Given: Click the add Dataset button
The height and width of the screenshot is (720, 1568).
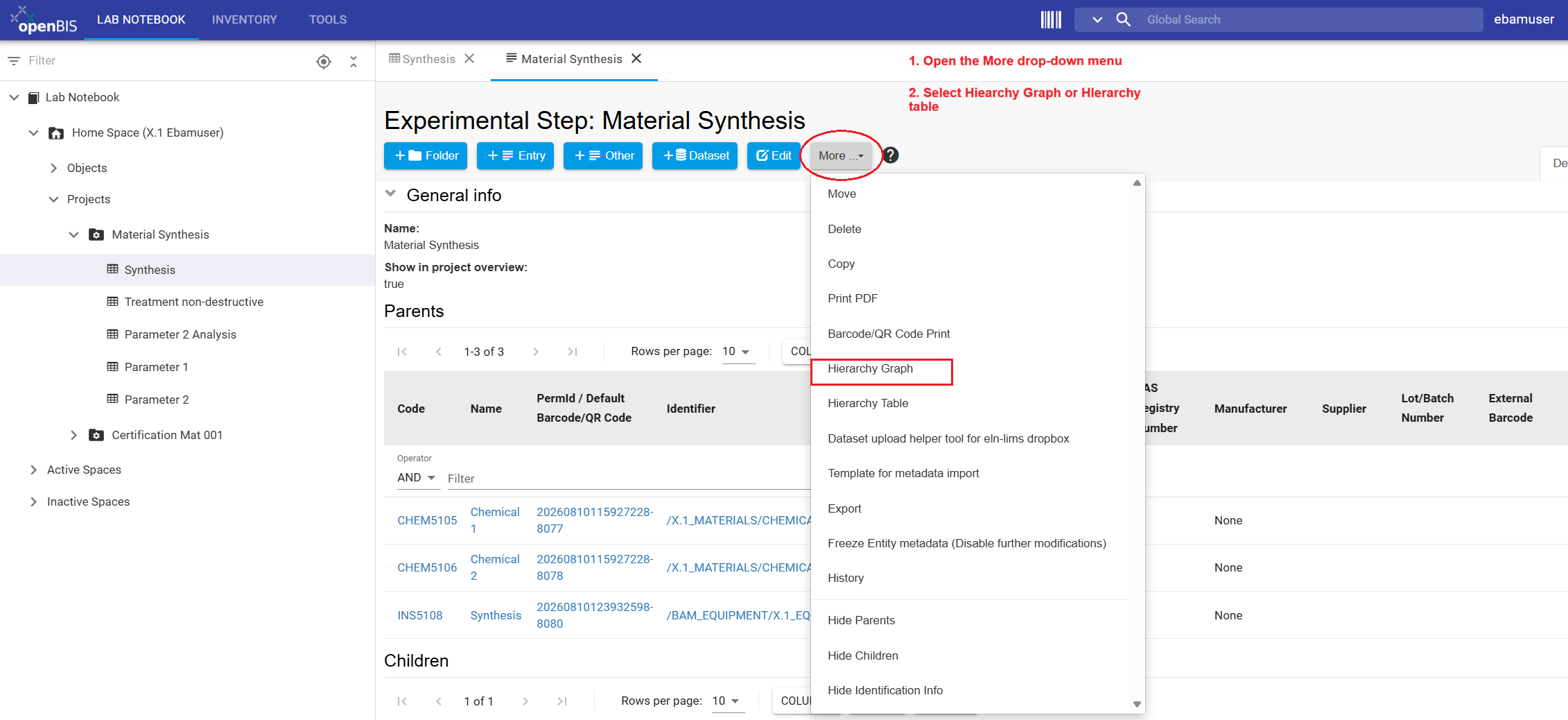Looking at the screenshot, I should tap(695, 155).
